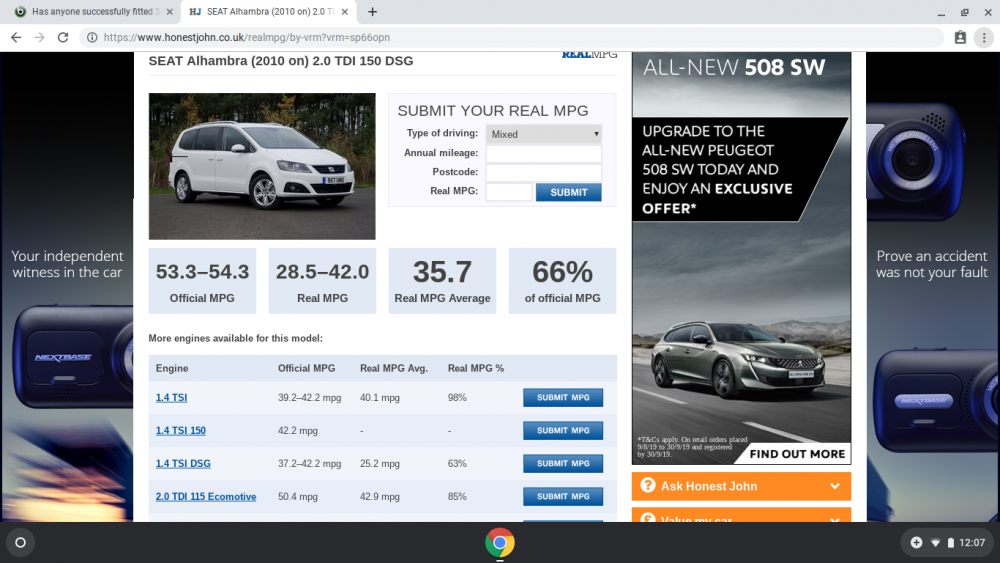
Task: Click SUBMIT MPG for 2.0 TDI 115 Ecomotive
Action: tap(562, 496)
